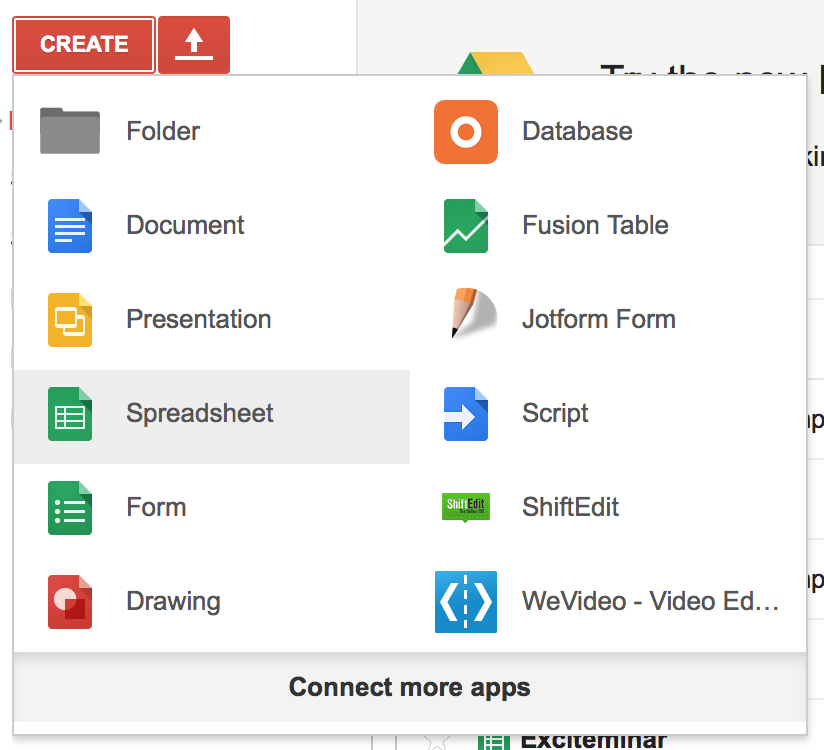
Task: Click Connect more apps
Action: click(x=409, y=687)
